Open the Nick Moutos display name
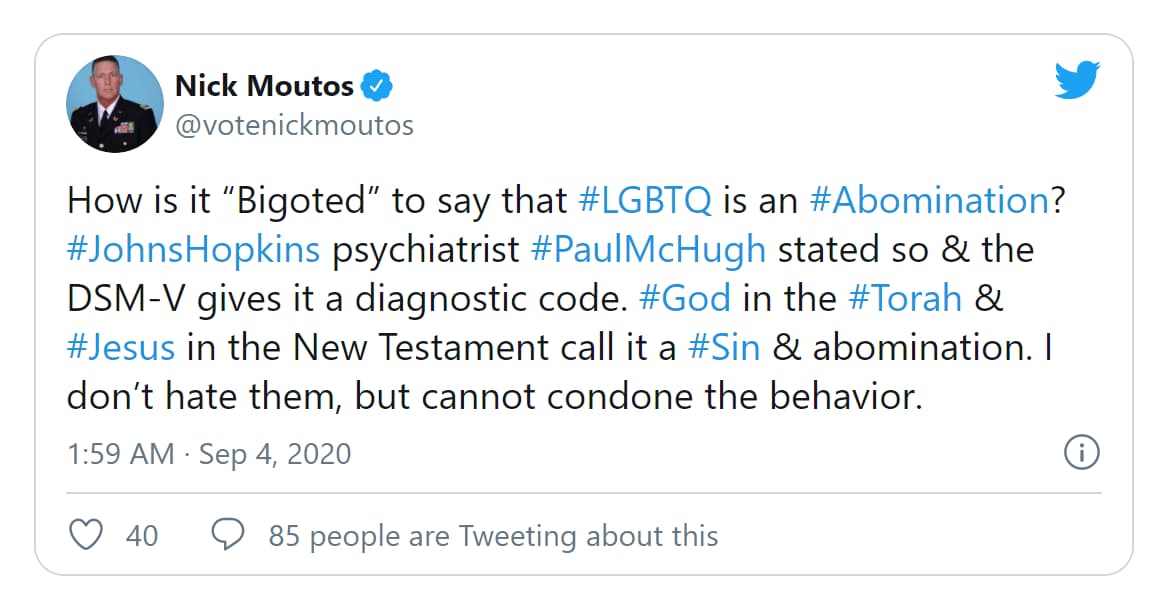This screenshot has height=615, width=1165. pyautogui.click(x=264, y=86)
